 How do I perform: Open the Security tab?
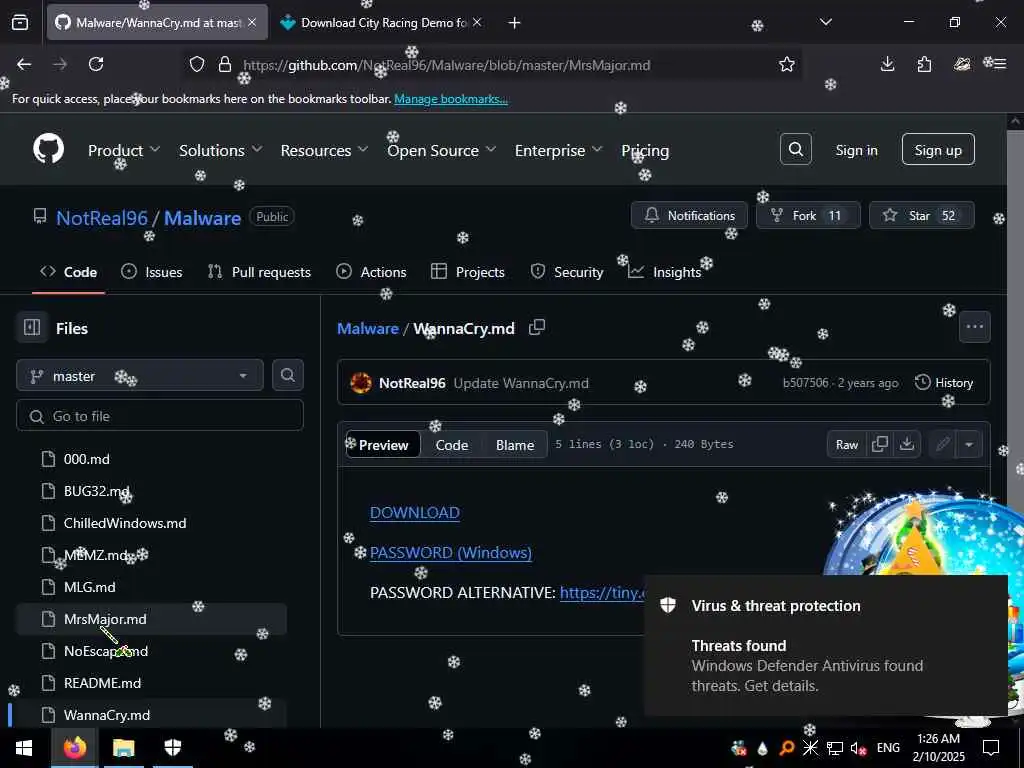point(566,272)
